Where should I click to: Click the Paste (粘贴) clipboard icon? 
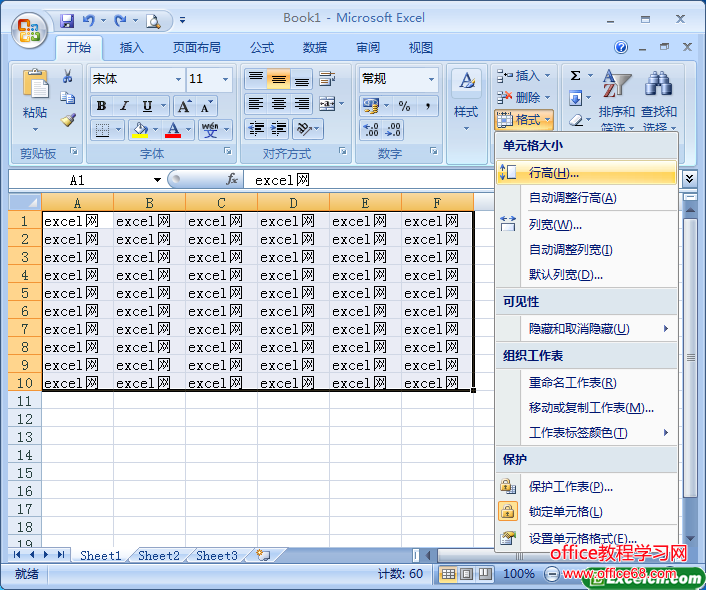coord(35,88)
